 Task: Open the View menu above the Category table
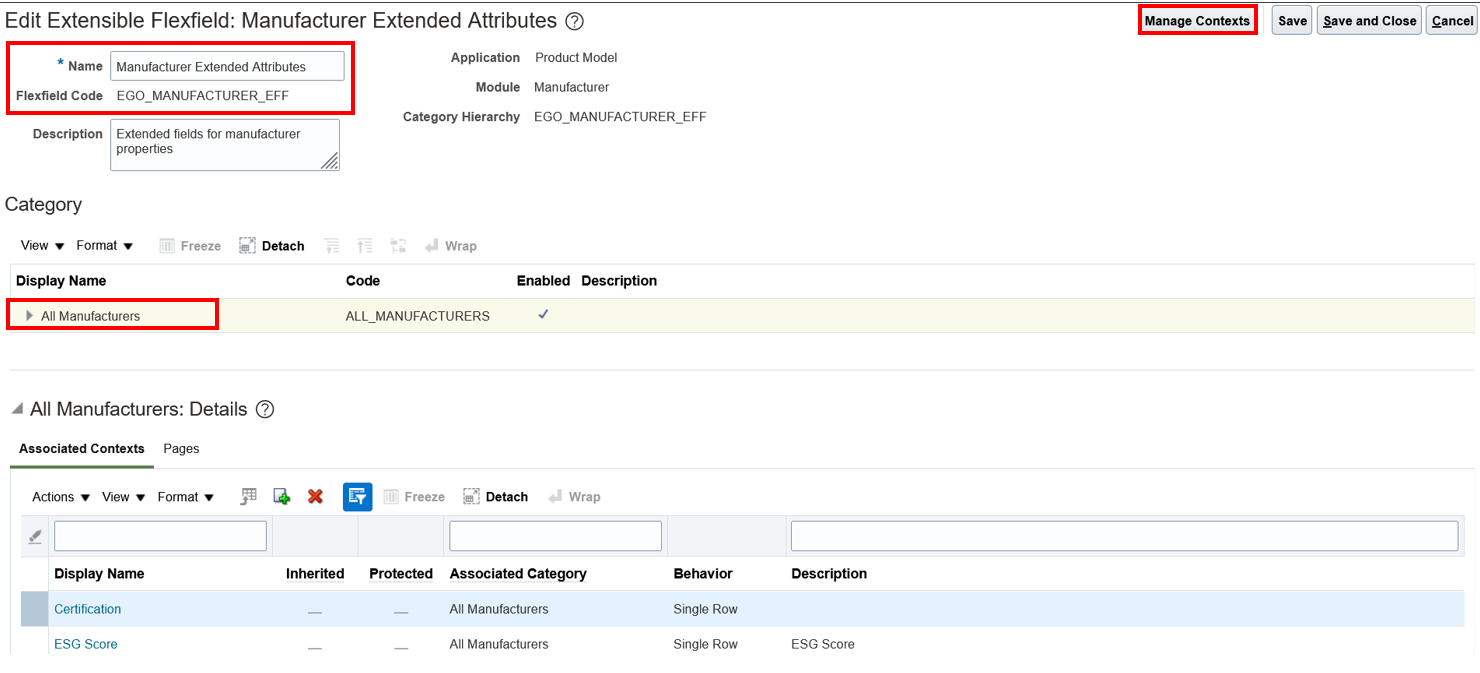(43, 246)
